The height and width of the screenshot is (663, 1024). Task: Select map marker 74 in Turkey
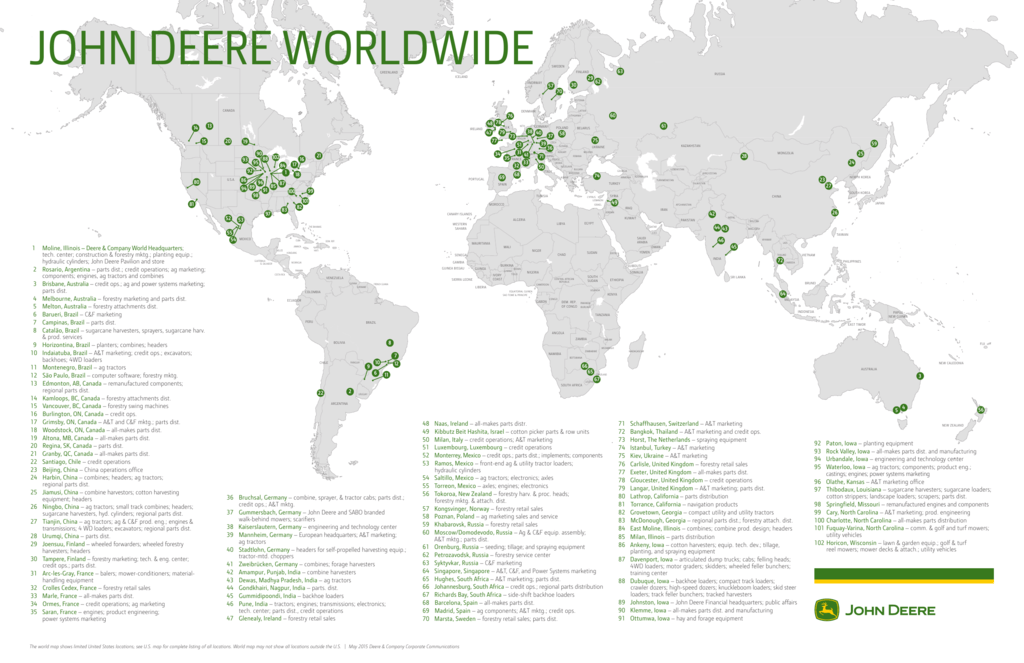597,176
